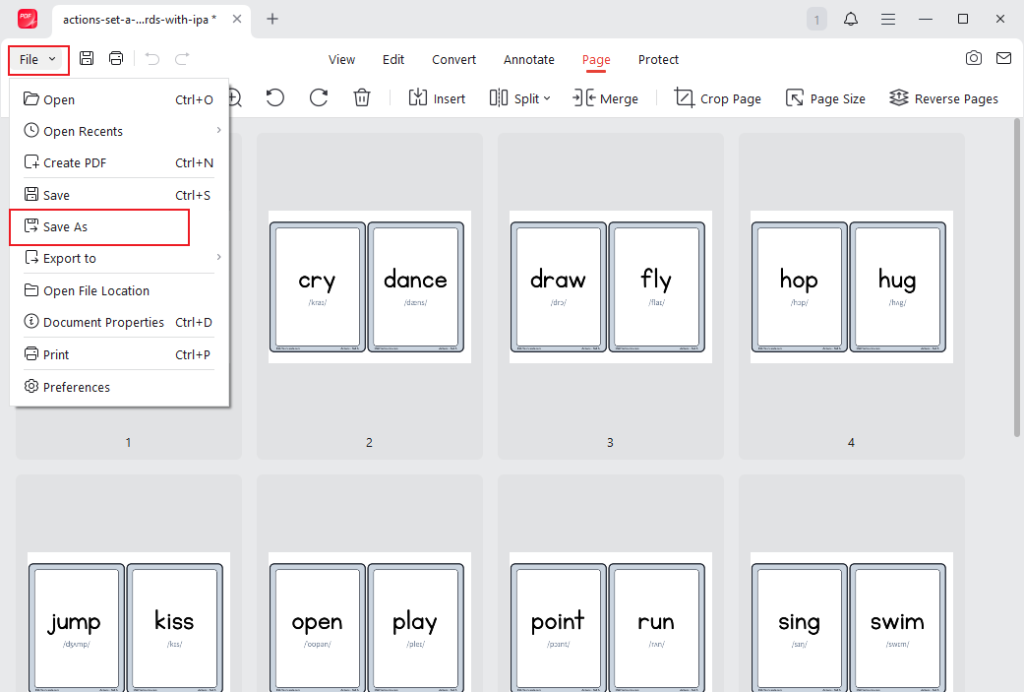
Task: Open a new tab with plus icon
Action: pyautogui.click(x=272, y=19)
